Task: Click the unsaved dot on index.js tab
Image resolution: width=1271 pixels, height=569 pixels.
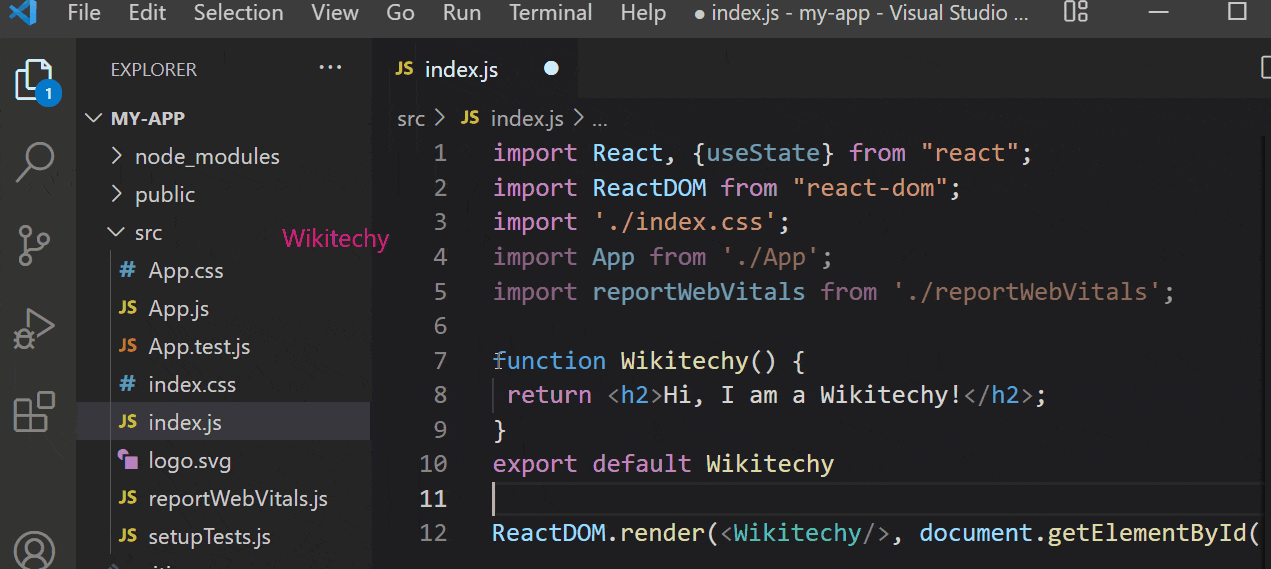Action: (x=551, y=69)
